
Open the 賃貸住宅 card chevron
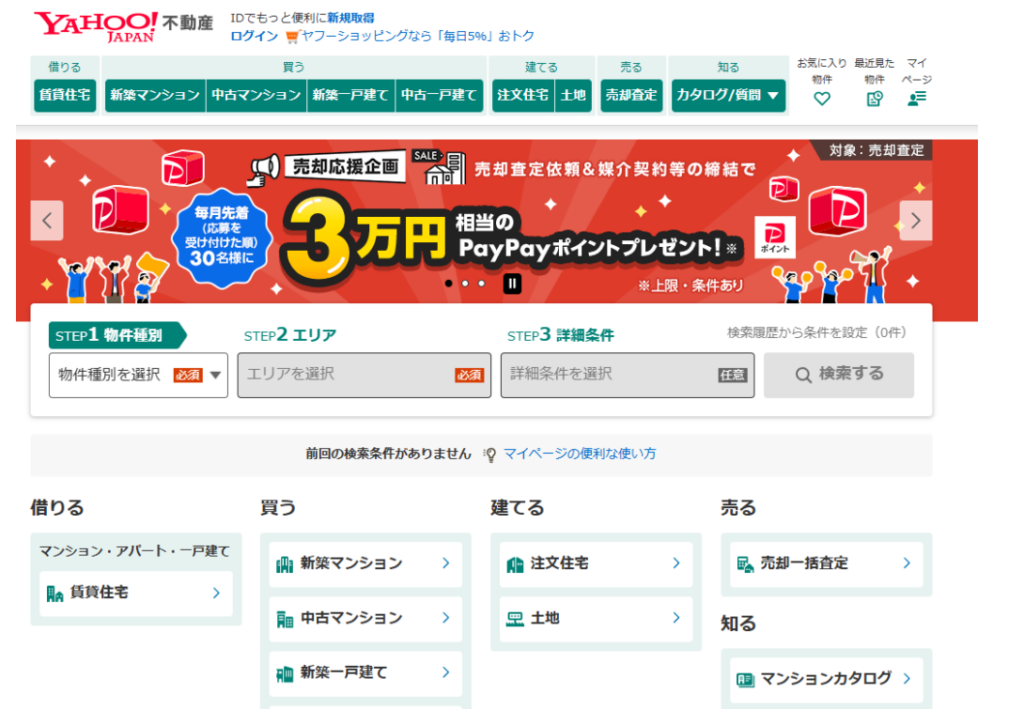(x=216, y=593)
